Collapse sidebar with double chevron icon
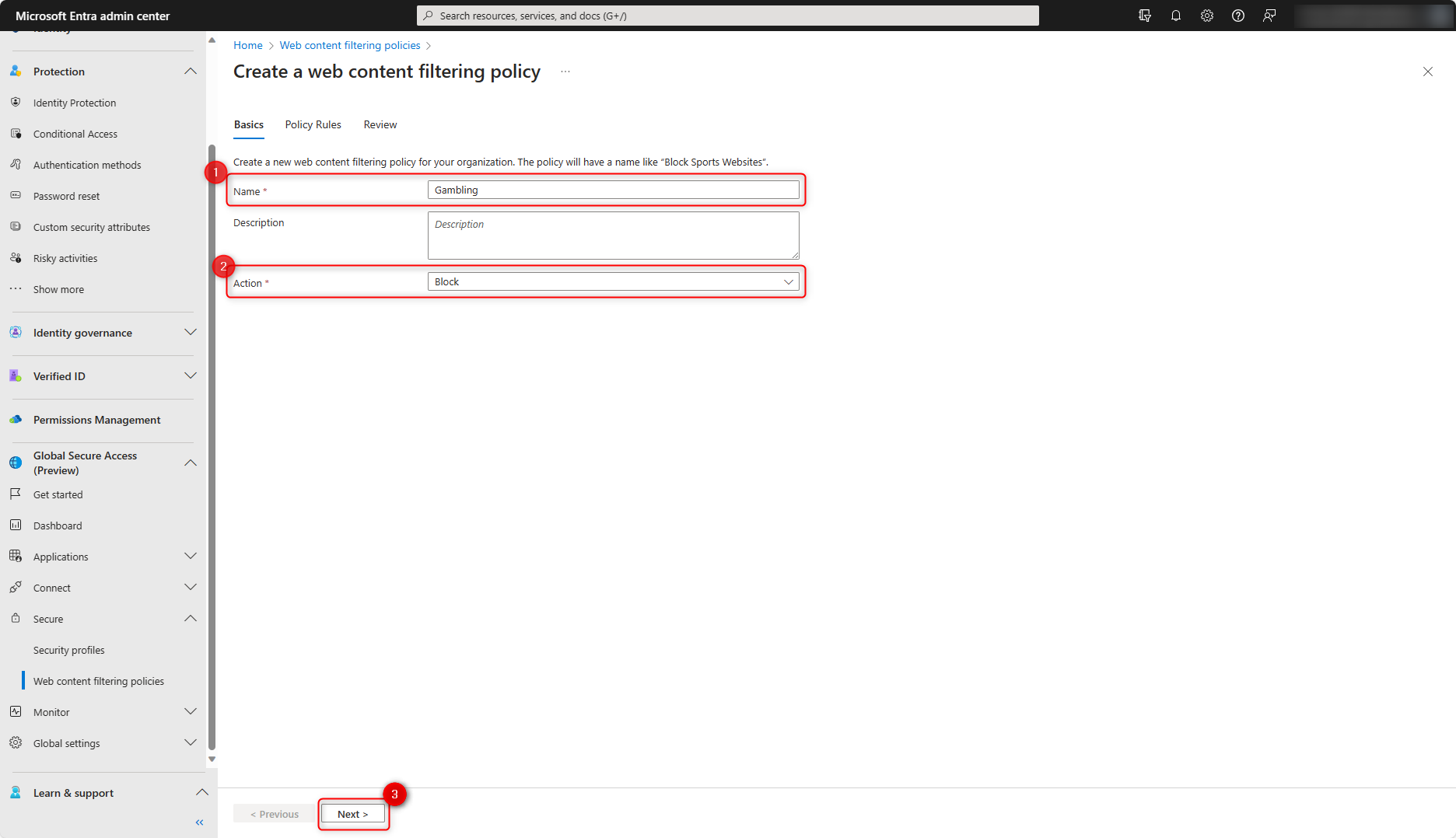The height and width of the screenshot is (838, 1456). 199,822
